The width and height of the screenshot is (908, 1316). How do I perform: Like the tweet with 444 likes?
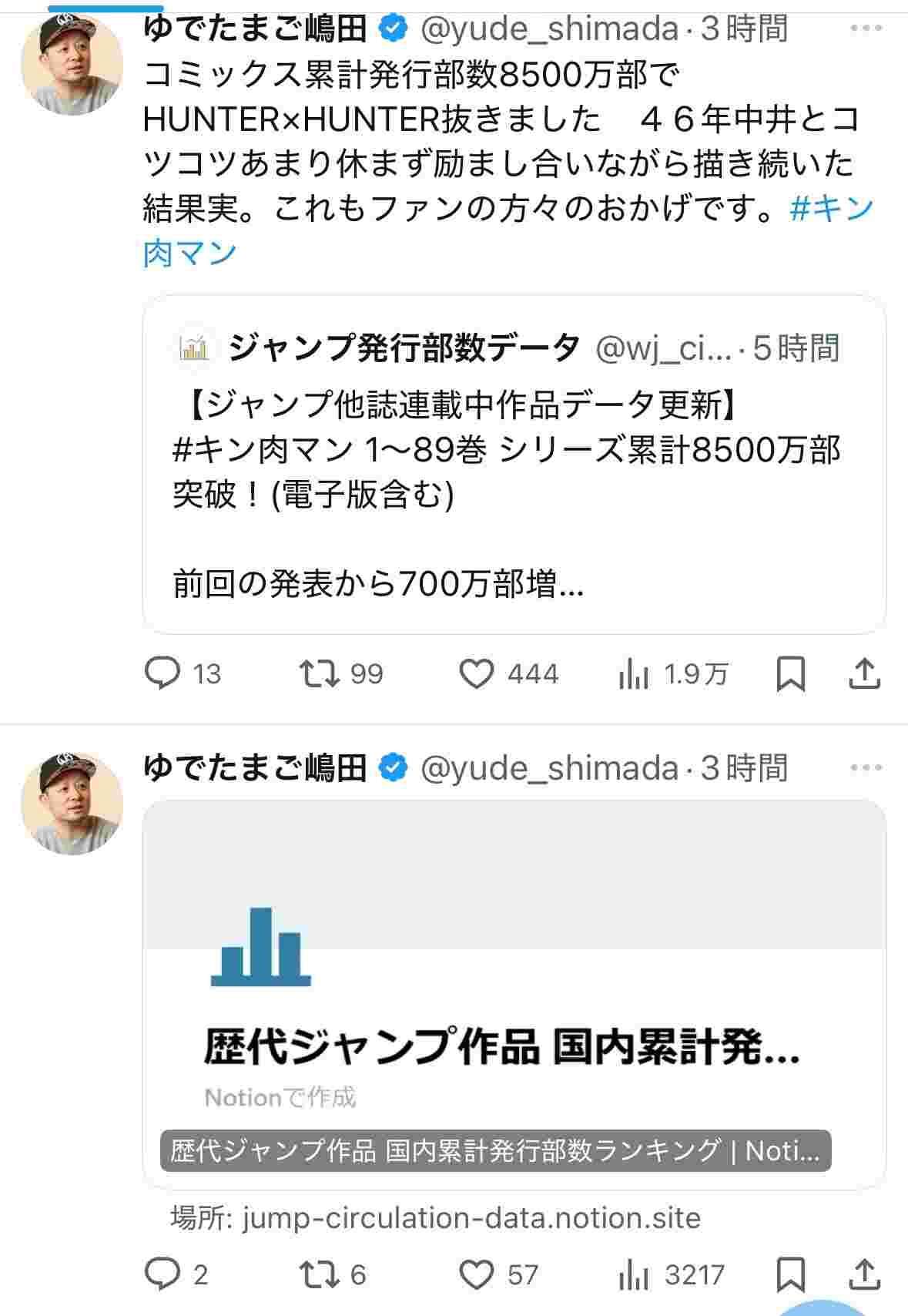477,673
